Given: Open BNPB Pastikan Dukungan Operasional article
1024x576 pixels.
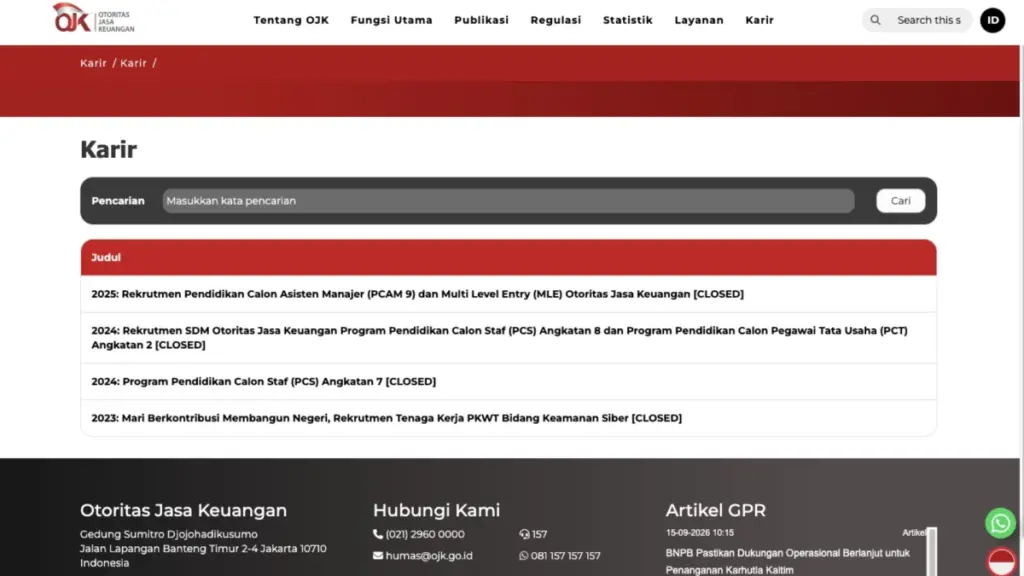Looking at the screenshot, I should (788, 561).
